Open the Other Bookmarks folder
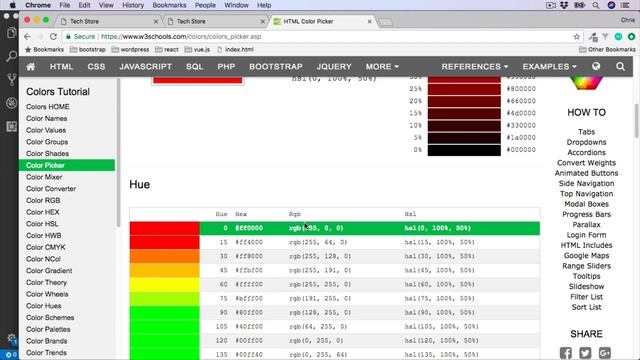 [x=607, y=49]
